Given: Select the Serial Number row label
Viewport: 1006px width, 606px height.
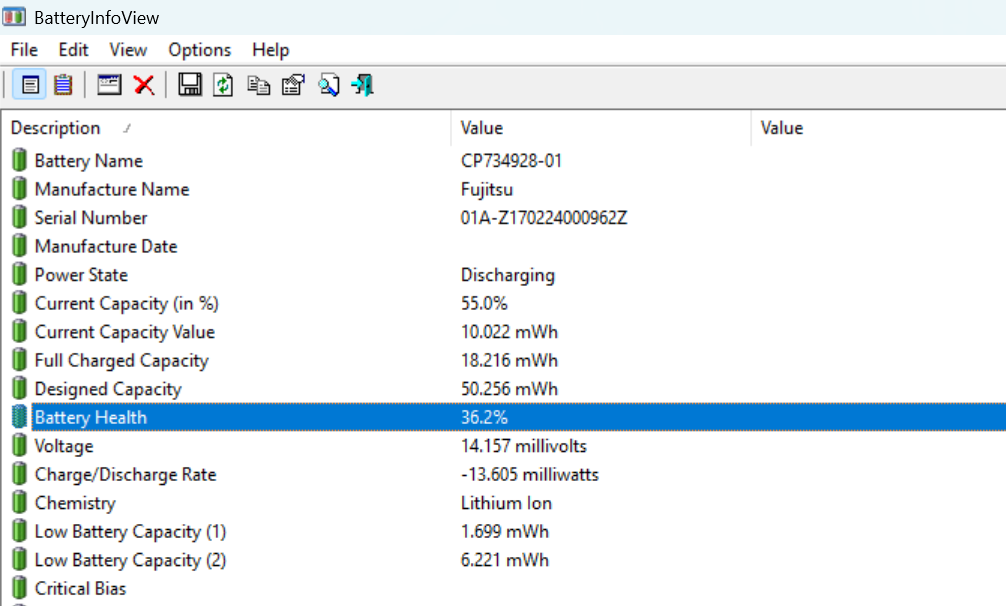Looking at the screenshot, I should [90, 217].
